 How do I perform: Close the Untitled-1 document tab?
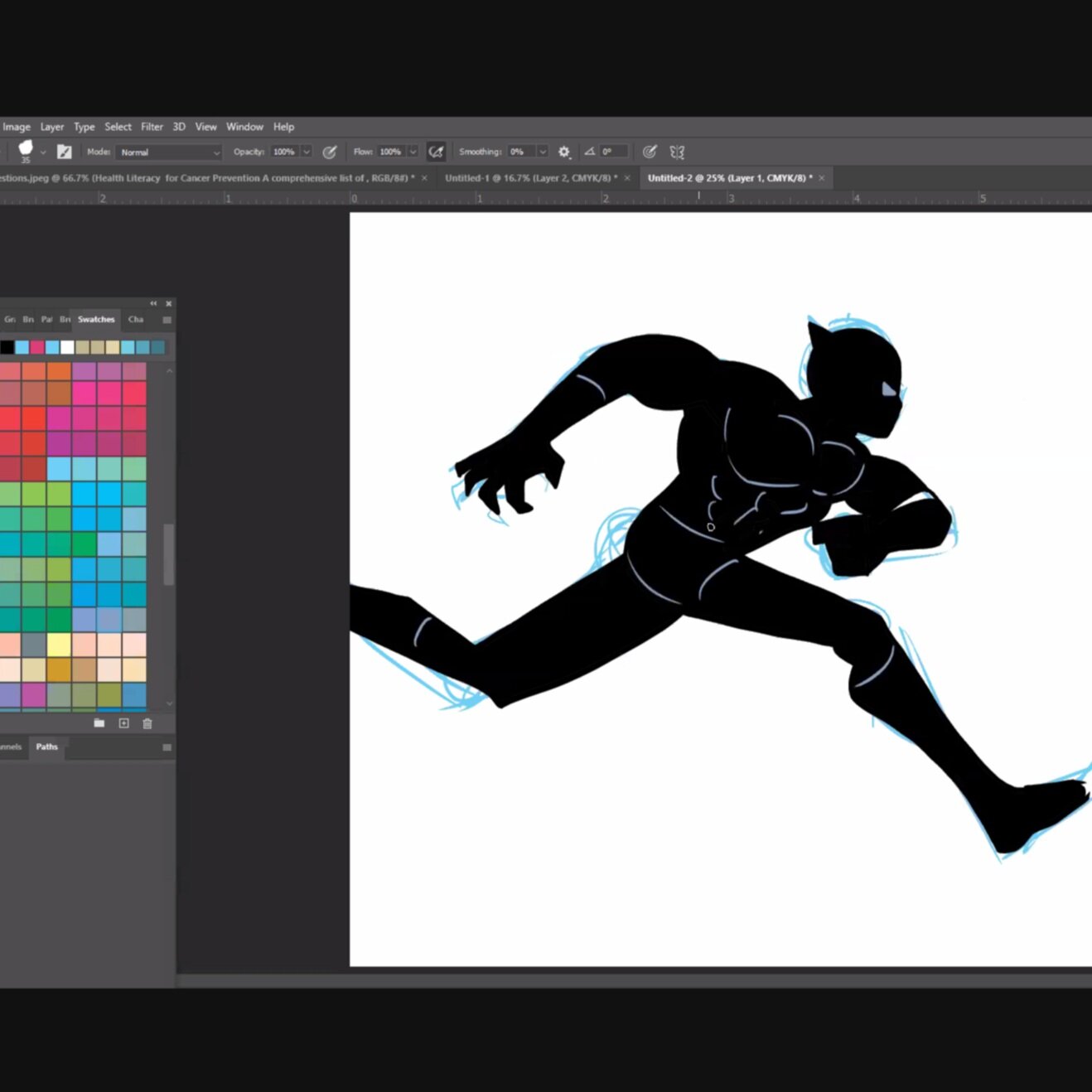[x=627, y=178]
